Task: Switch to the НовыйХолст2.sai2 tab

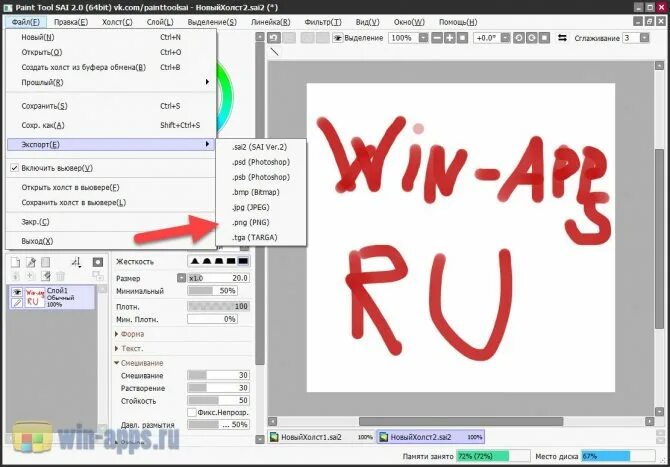Action: coord(431,437)
